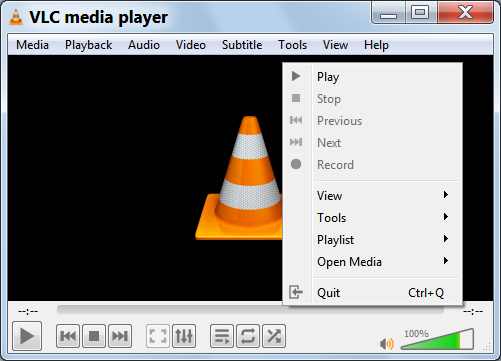The height and width of the screenshot is (361, 501).
Task: Minimize the VLC window
Action: [x=388, y=13]
